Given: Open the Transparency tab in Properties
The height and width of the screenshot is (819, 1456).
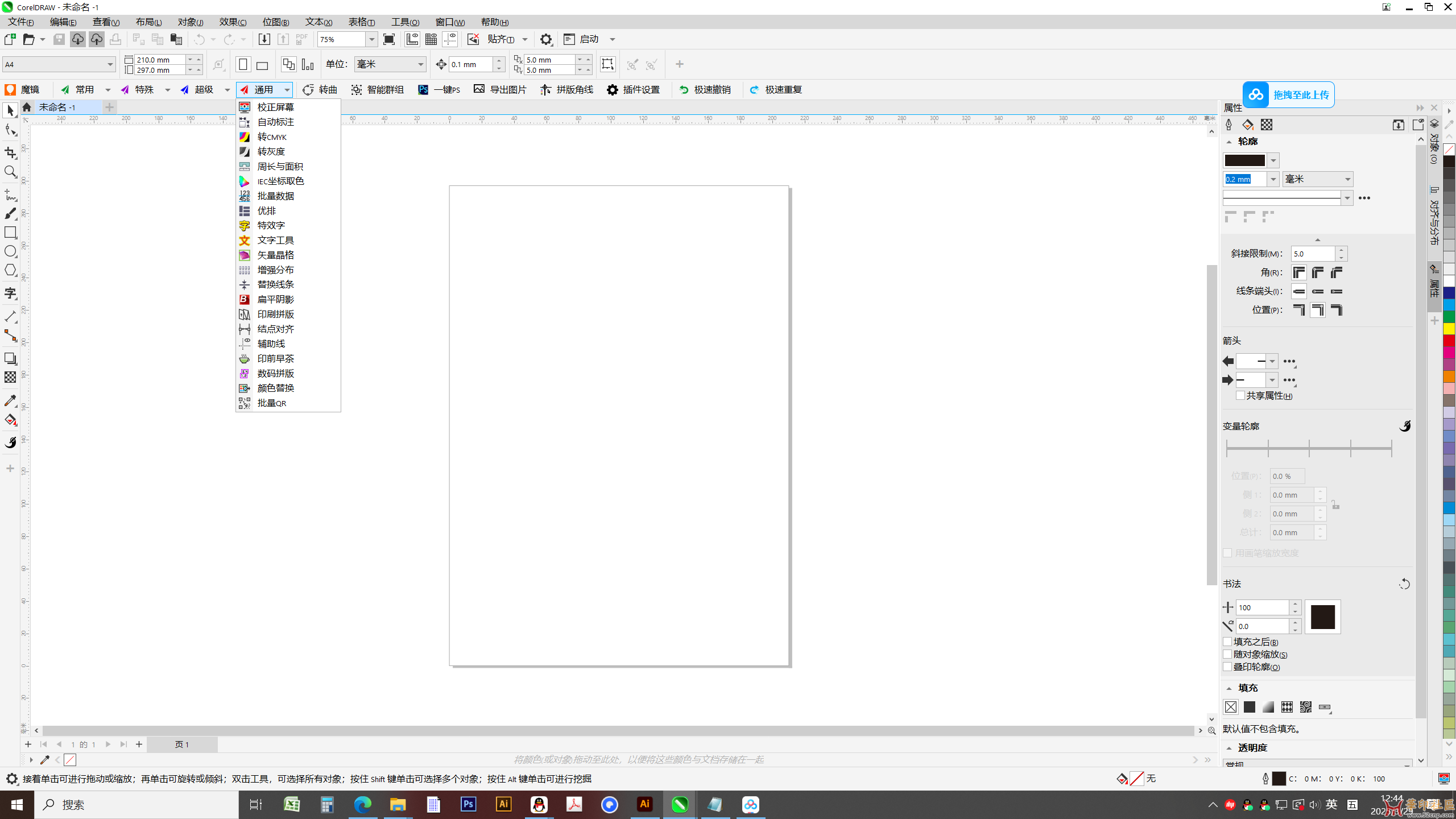Looking at the screenshot, I should 1267,125.
